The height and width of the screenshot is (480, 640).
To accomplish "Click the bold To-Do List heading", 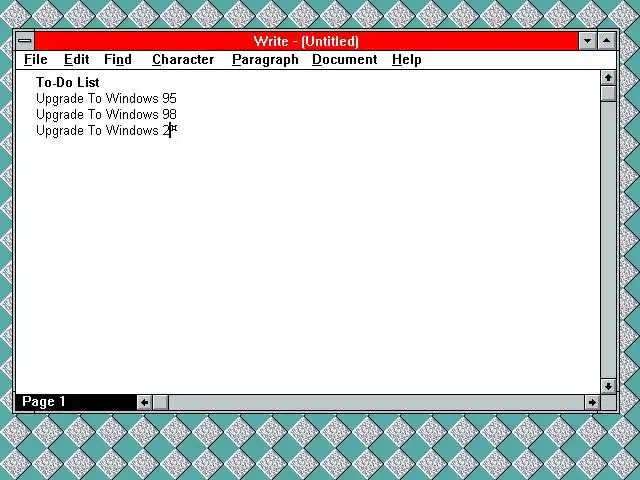I will tap(68, 82).
